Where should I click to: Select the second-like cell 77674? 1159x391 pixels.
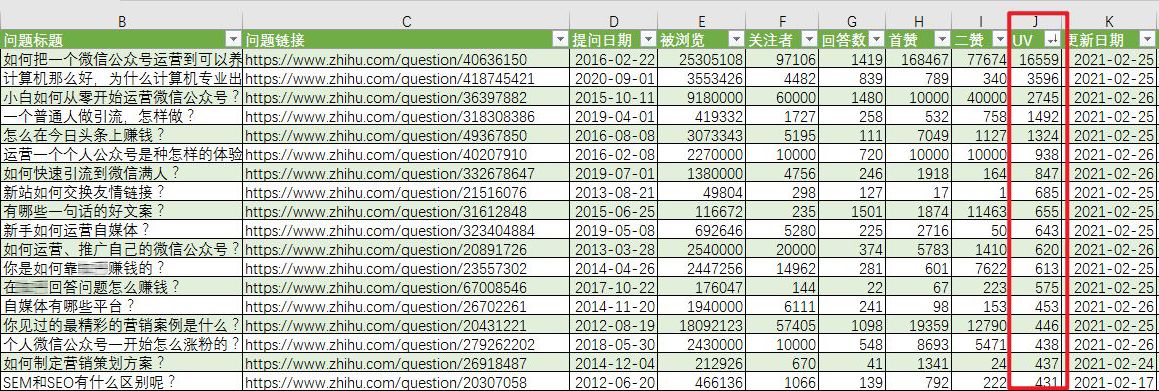click(980, 59)
